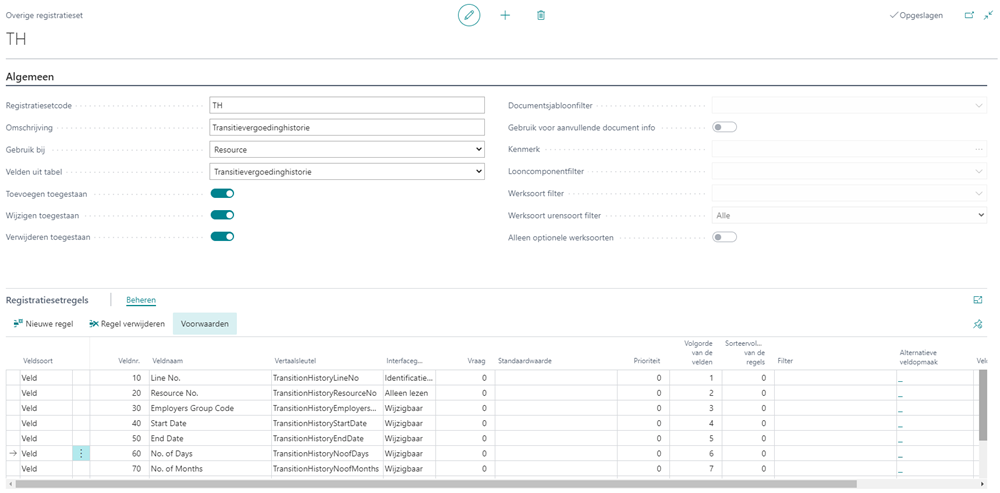
Task: Open page in new window icon
Action: point(968,16)
